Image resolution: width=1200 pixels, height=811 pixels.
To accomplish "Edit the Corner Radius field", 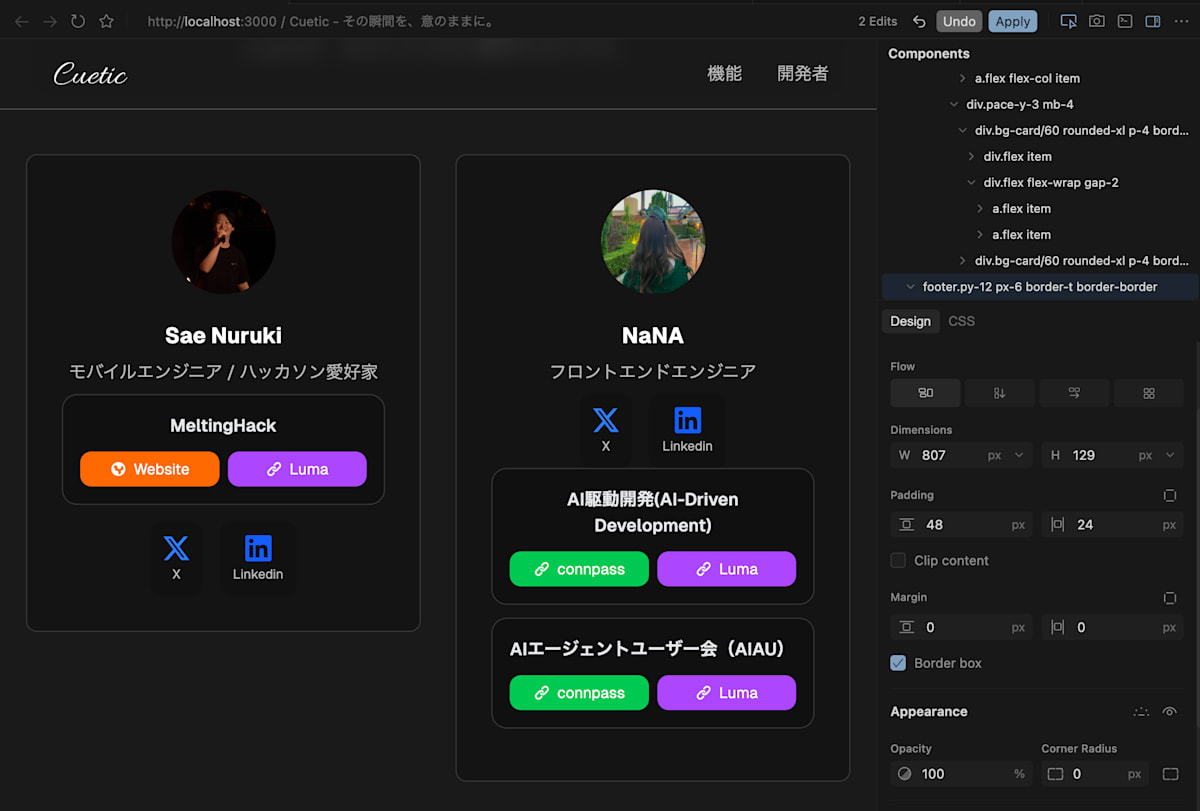I will pyautogui.click(x=1097, y=774).
